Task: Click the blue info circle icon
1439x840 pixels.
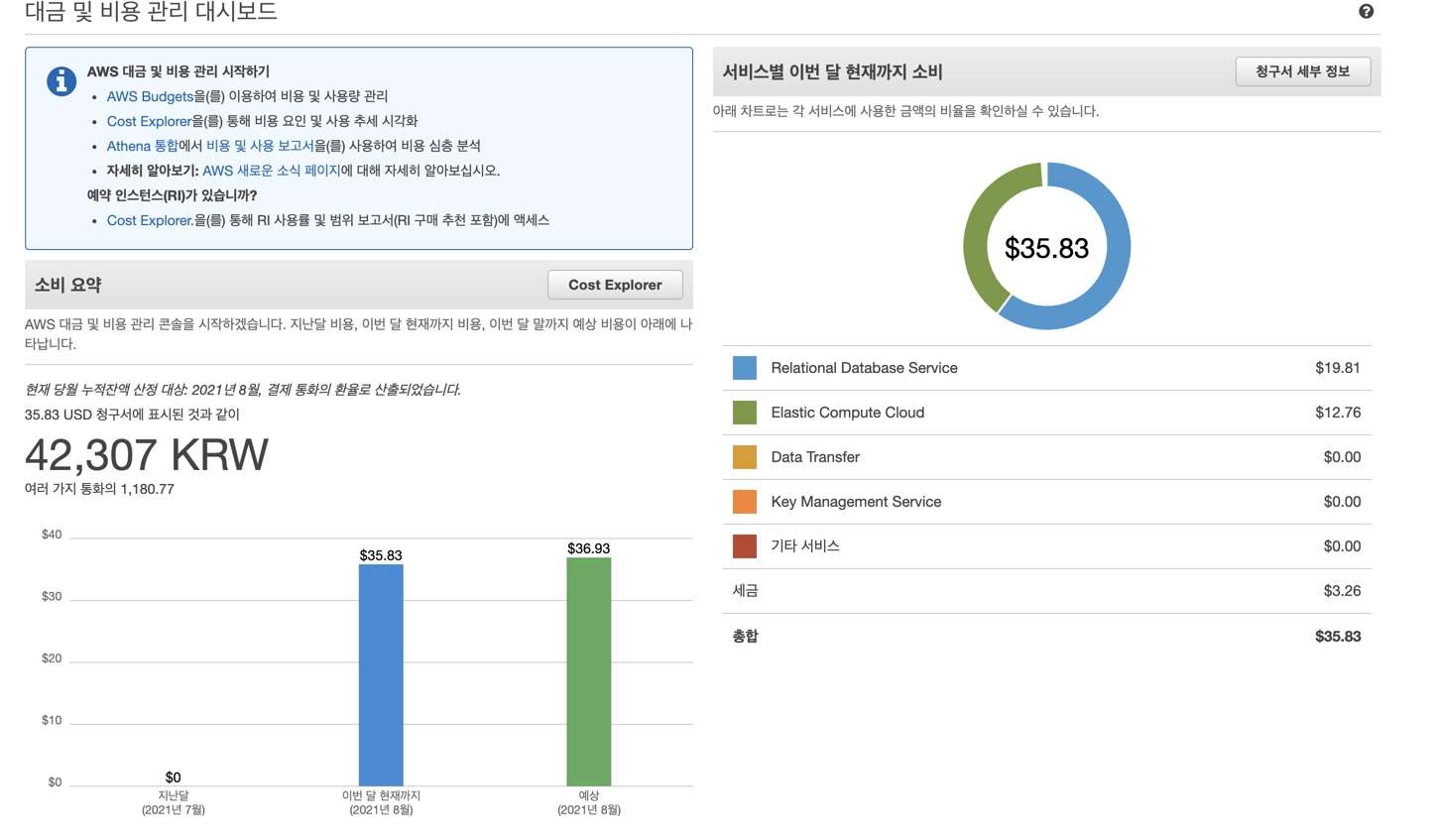Action: [x=61, y=81]
